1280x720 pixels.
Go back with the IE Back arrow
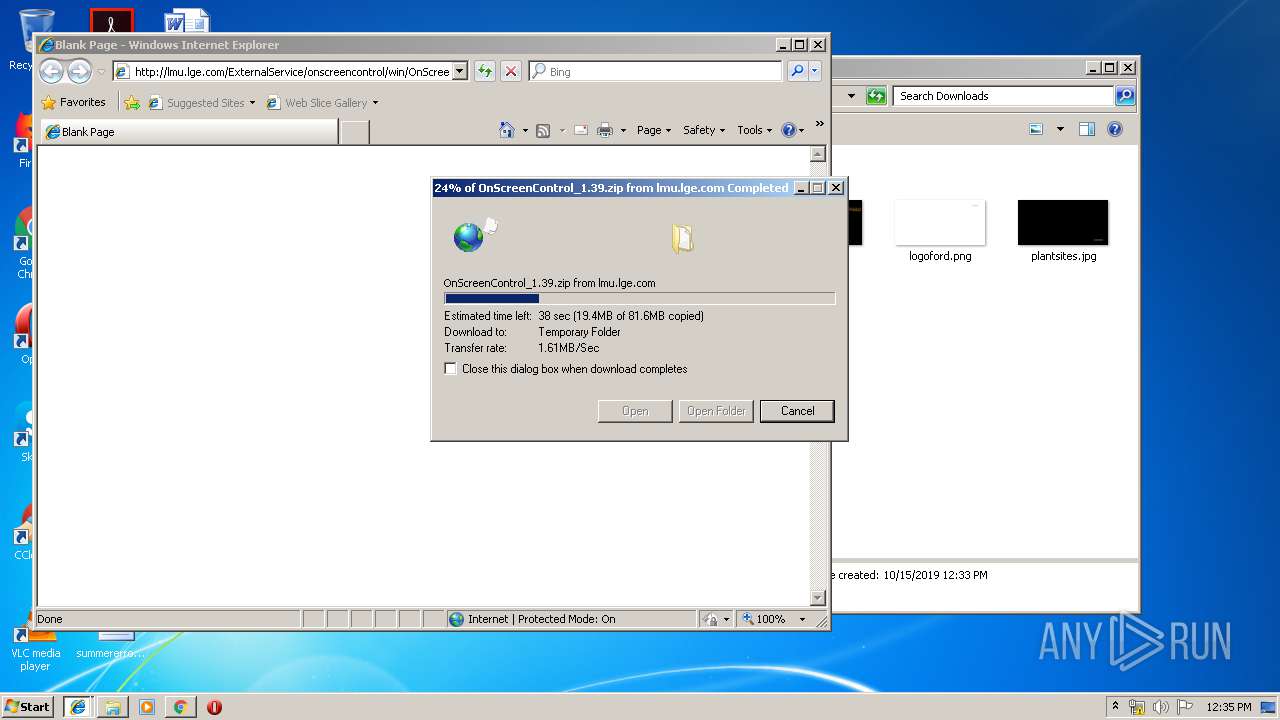coord(51,71)
